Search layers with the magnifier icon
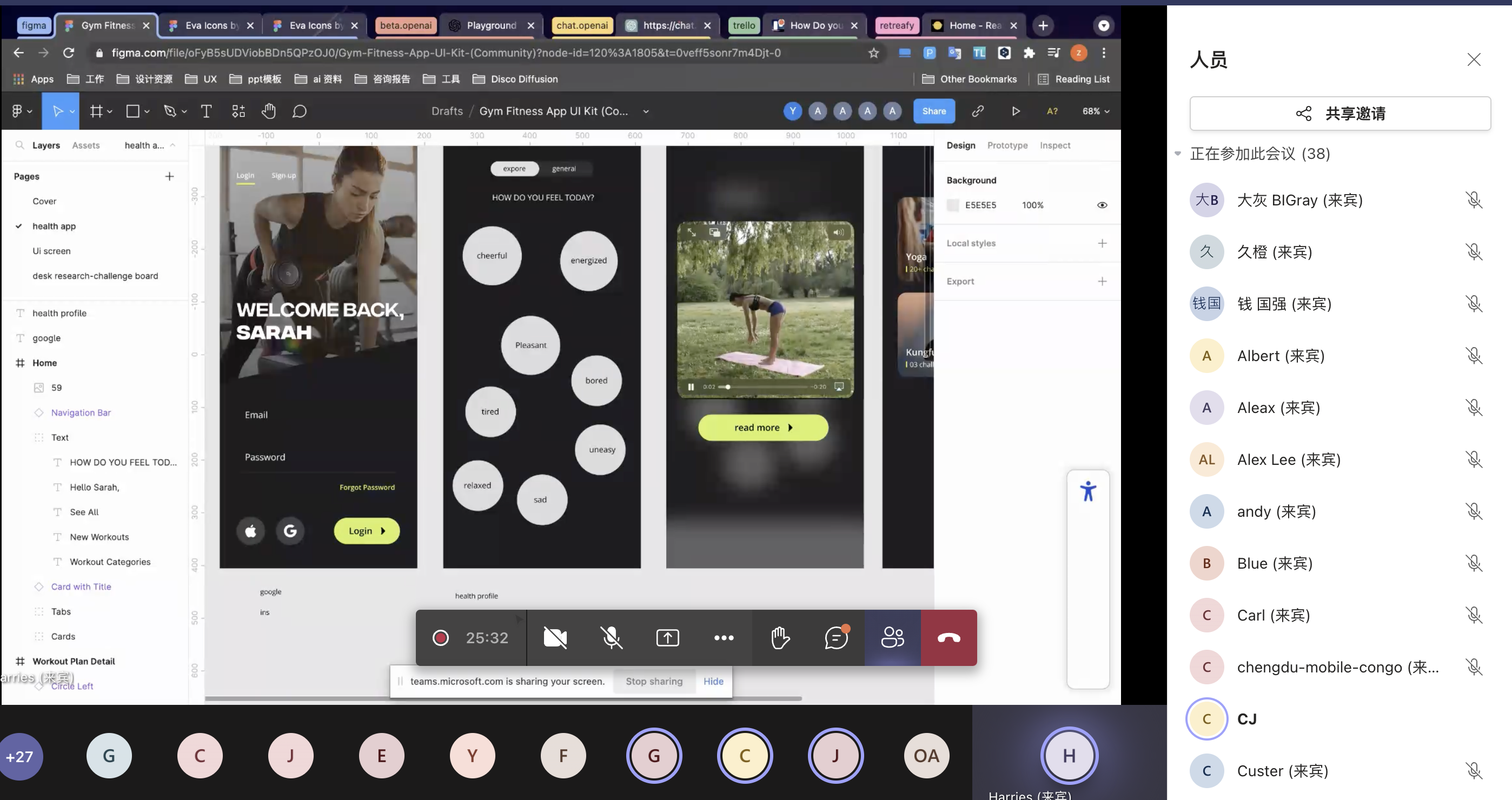 [x=20, y=145]
